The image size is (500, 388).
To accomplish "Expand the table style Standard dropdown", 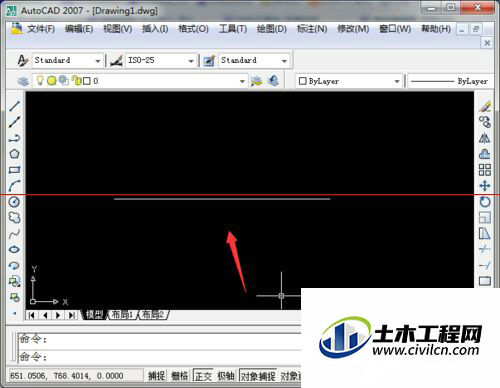I will pos(284,61).
